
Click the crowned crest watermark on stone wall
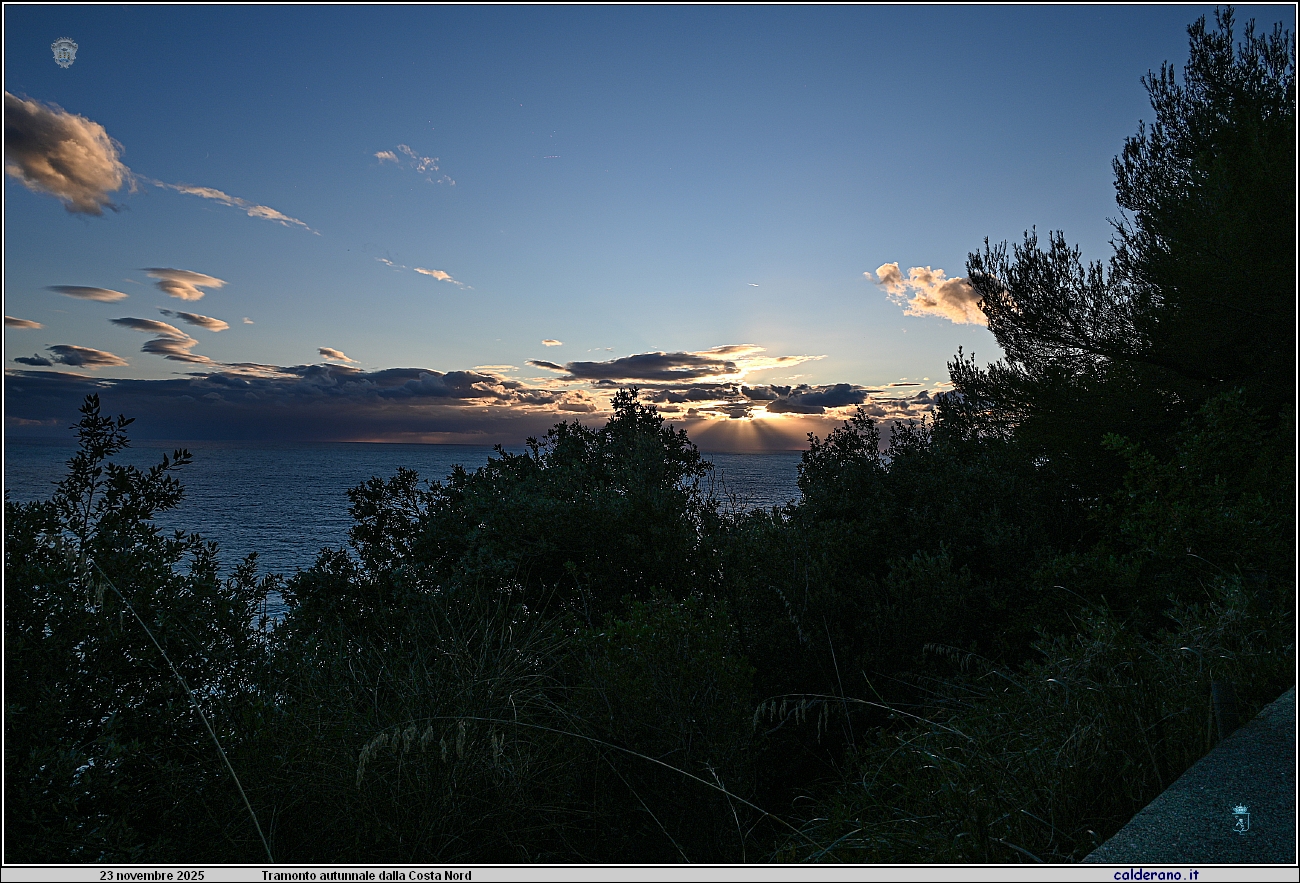click(1240, 818)
